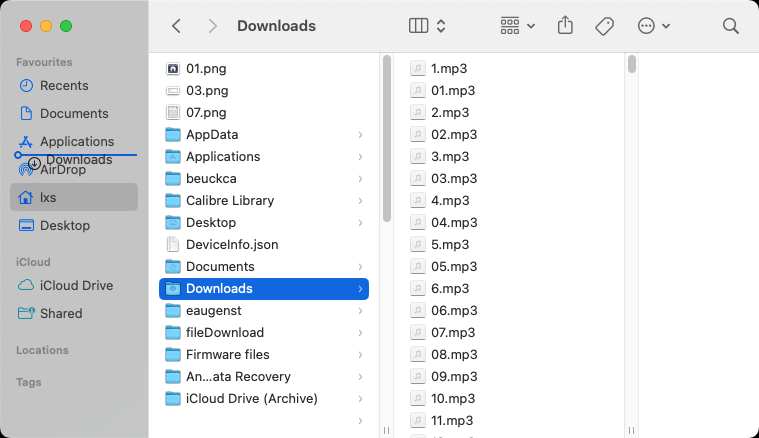Click first column resize handle at bottom
This screenshot has height=438, width=759.
(x=386, y=430)
